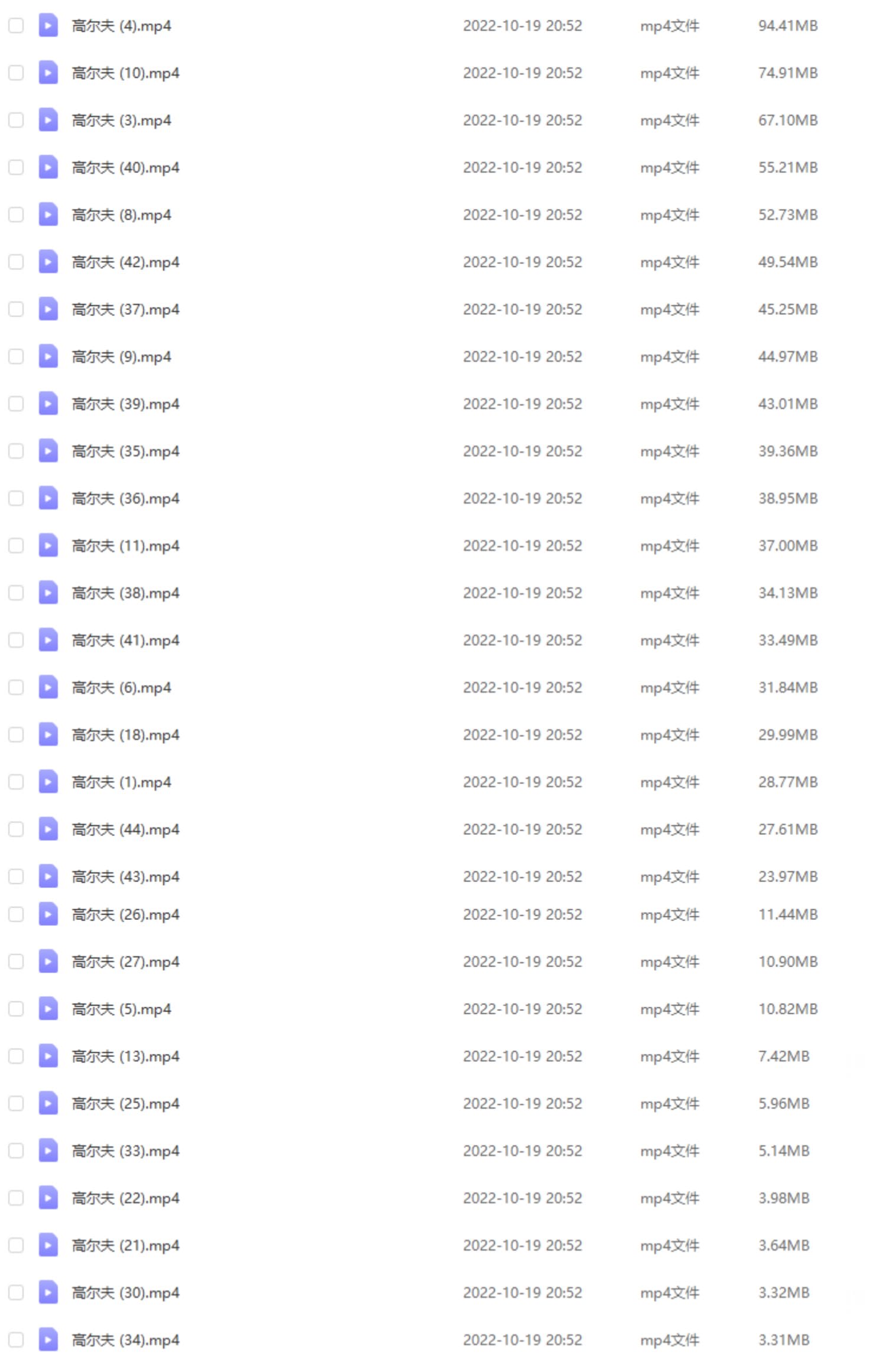886x1372 pixels.
Task: Select the checkbox beside 高尔夫 (8).mp4
Action: 16,214
